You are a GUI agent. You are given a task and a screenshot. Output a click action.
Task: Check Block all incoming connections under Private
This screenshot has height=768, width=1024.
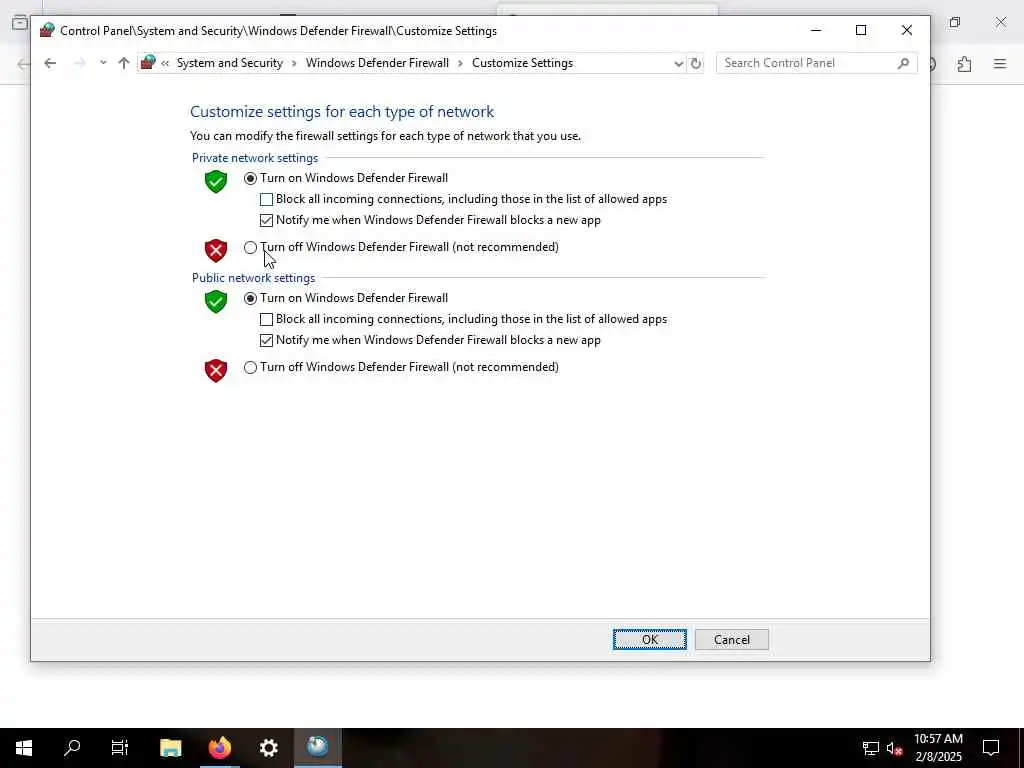pos(266,199)
